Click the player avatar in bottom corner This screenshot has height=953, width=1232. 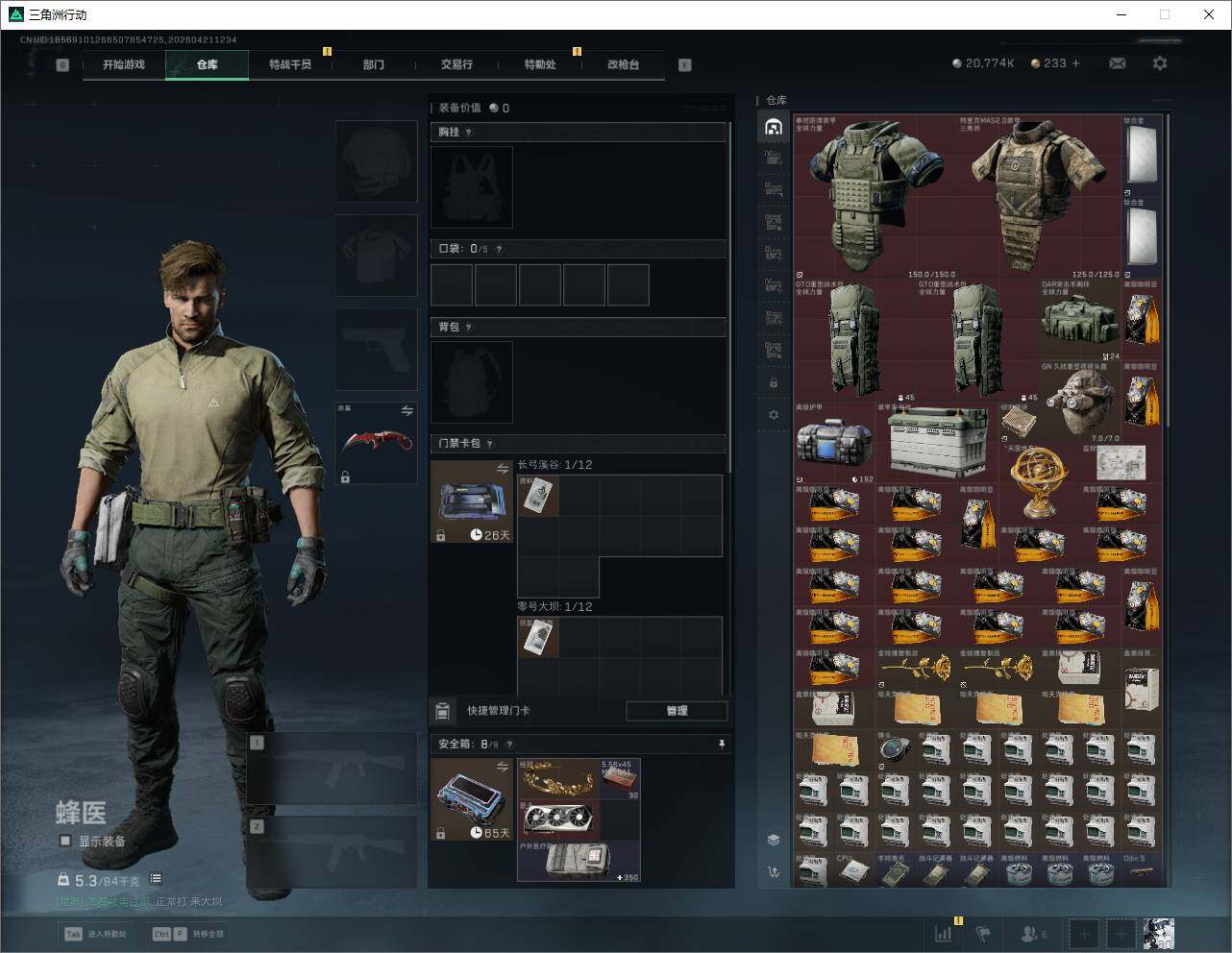1158,933
